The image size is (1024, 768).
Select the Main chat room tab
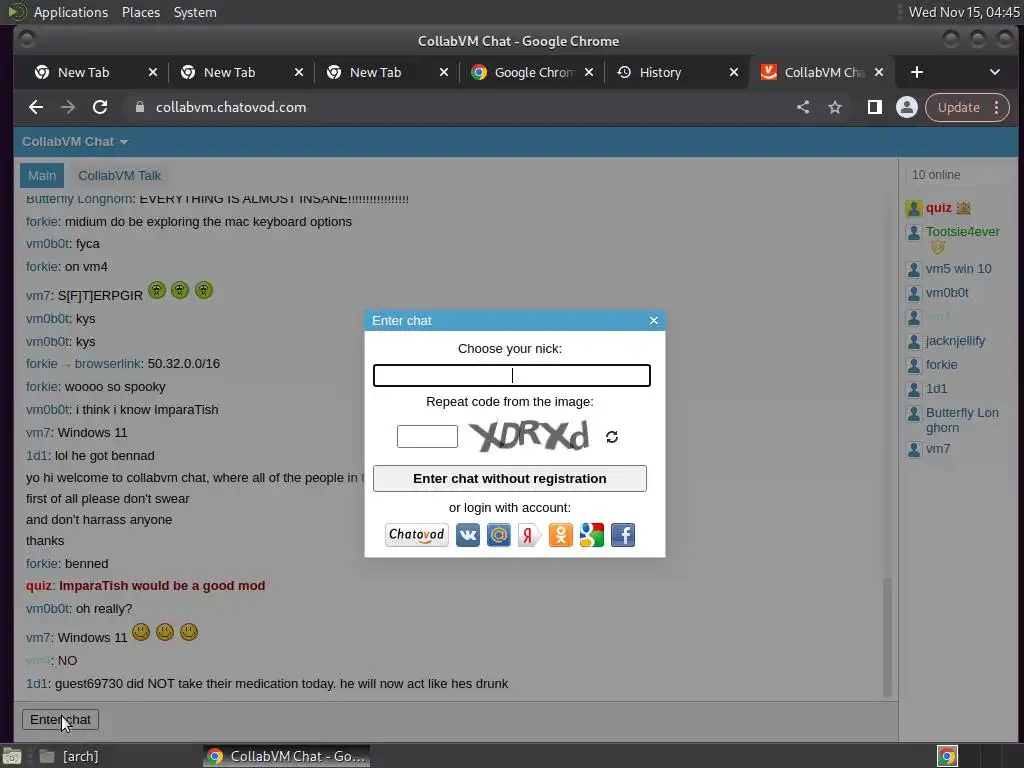coord(42,176)
